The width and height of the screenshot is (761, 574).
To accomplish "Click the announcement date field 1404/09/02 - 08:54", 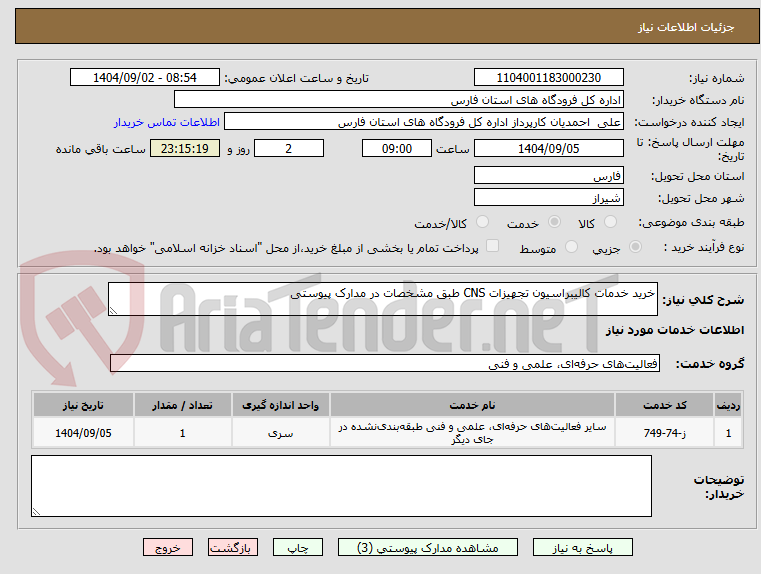I will tap(145, 78).
